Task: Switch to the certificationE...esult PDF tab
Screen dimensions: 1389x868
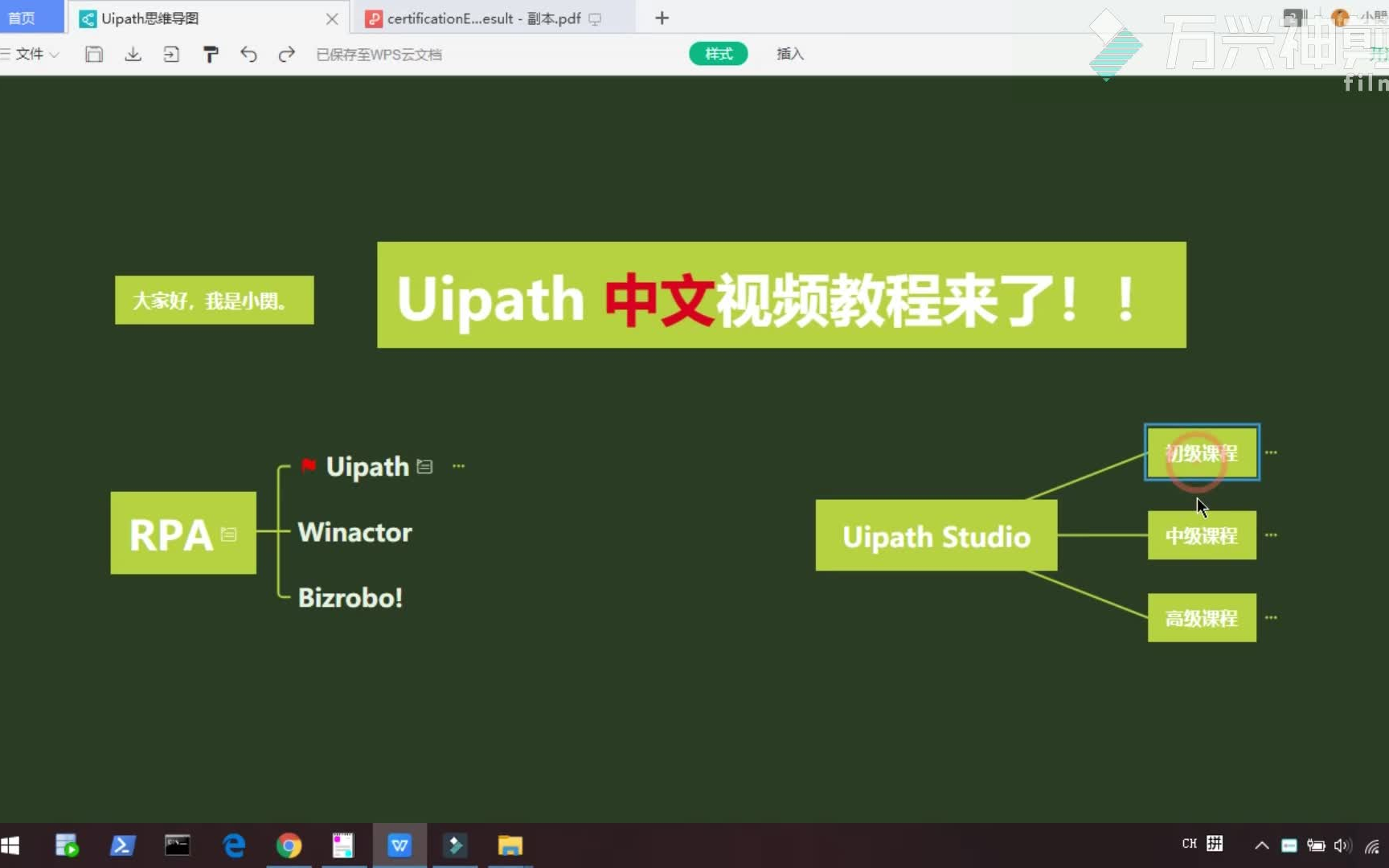Action: 482,18
